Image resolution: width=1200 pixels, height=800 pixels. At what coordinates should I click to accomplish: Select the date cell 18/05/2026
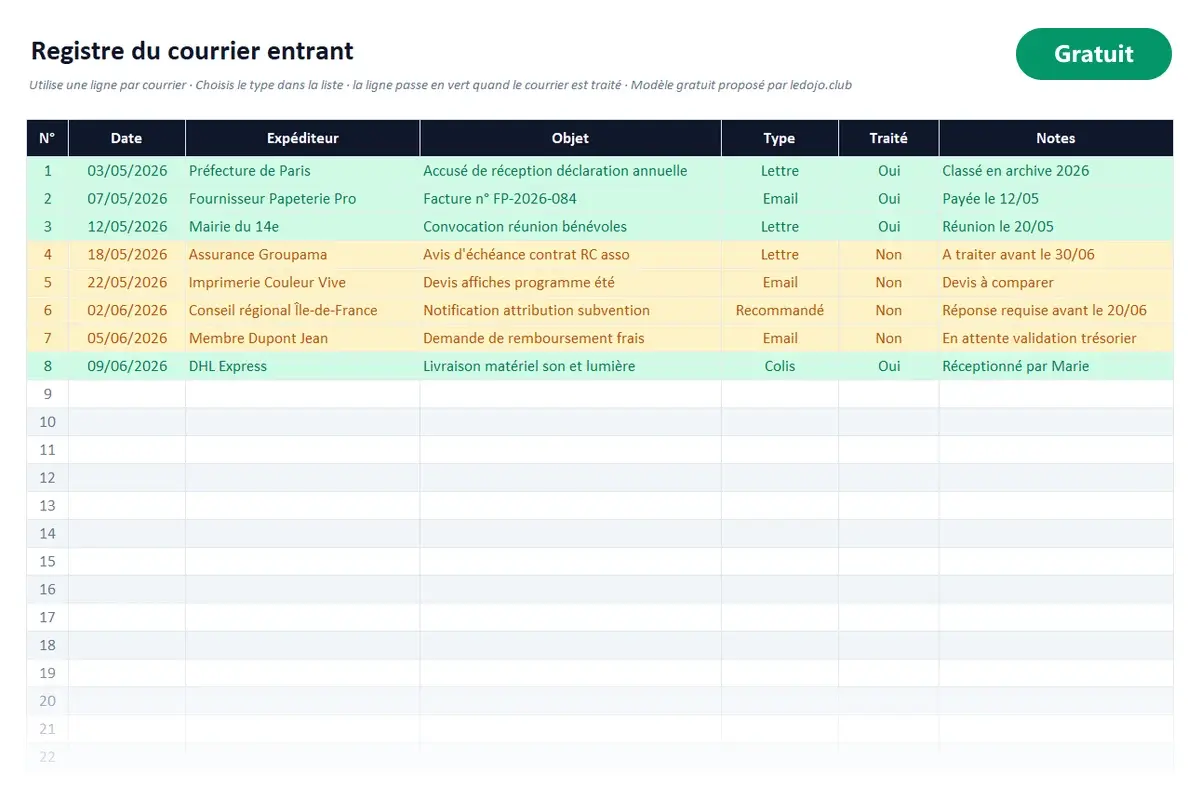[x=127, y=255]
